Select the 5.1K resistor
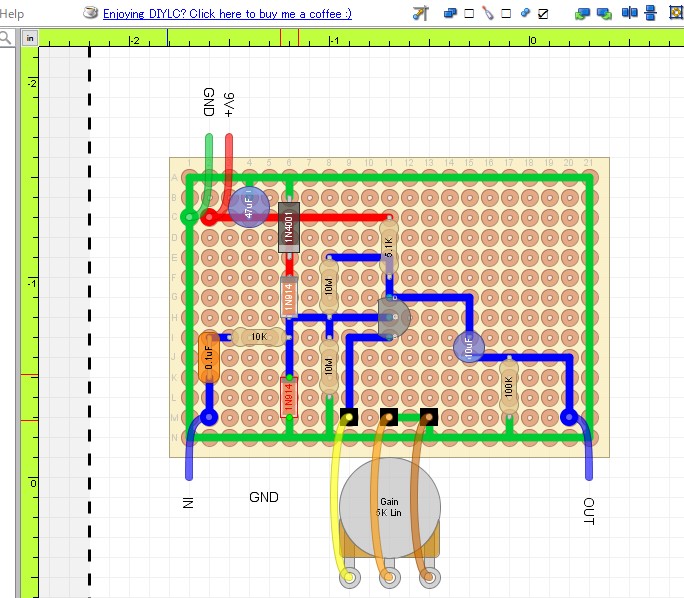This screenshot has width=684, height=598. tap(389, 247)
